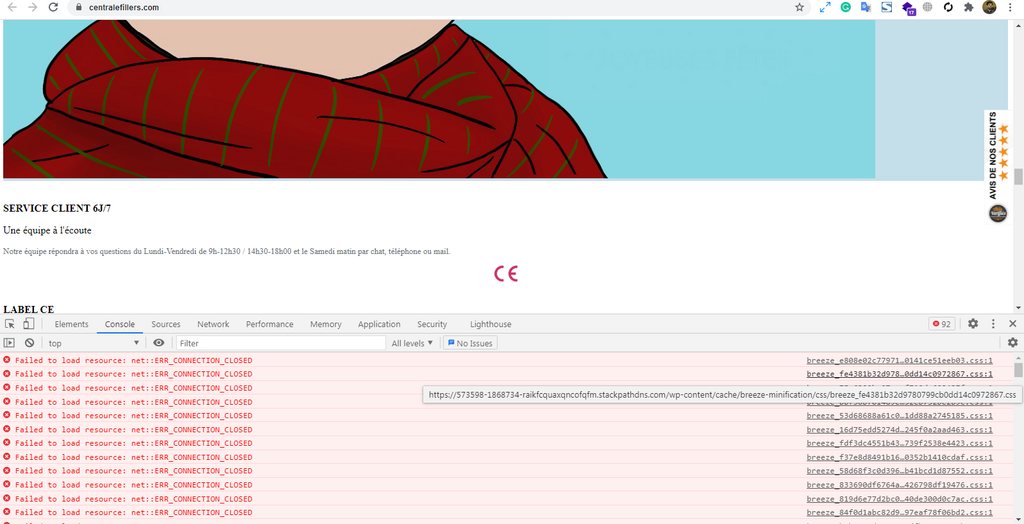Open the black circular-arrows extension

point(948,7)
